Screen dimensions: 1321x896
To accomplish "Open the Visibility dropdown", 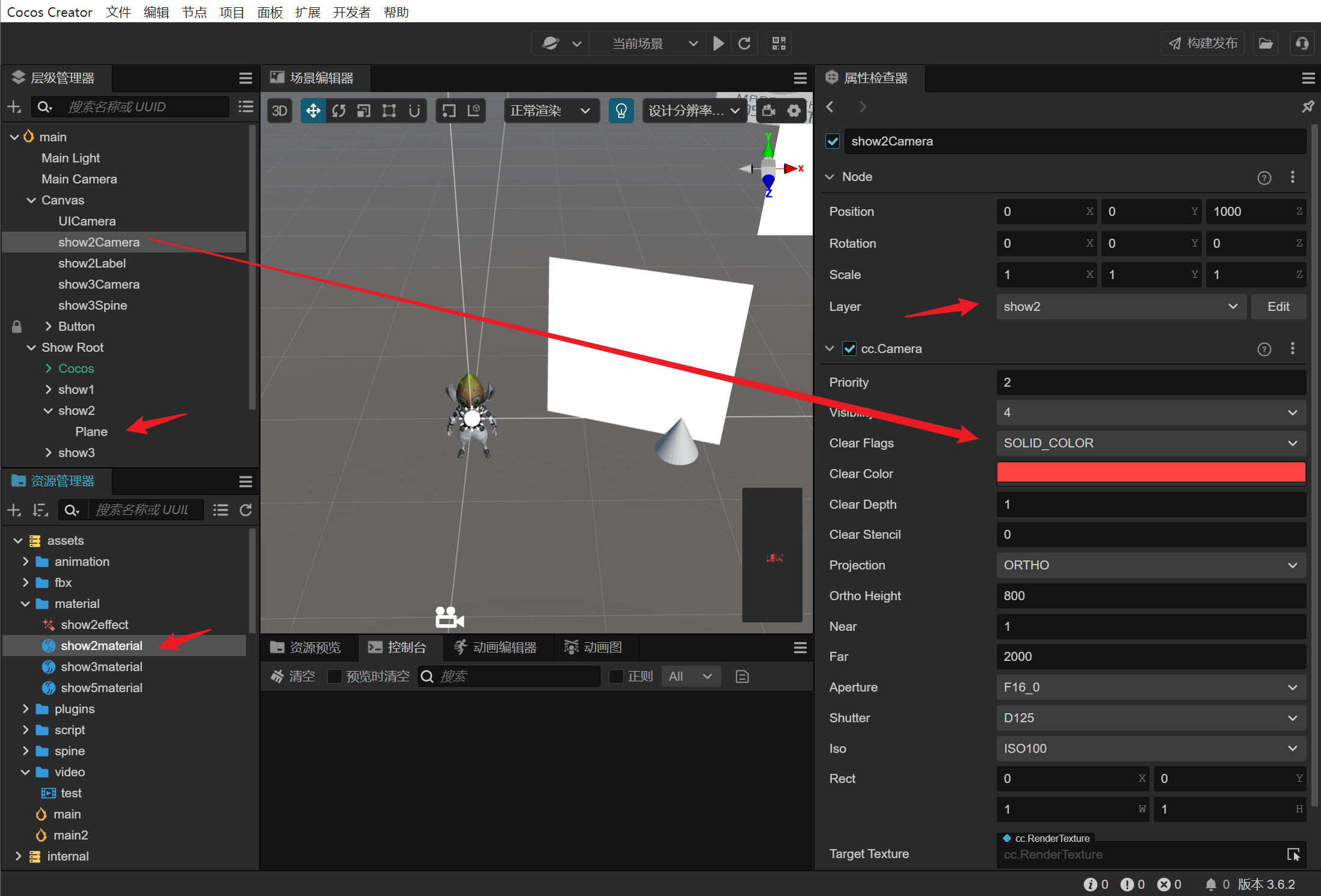I will 1151,413.
